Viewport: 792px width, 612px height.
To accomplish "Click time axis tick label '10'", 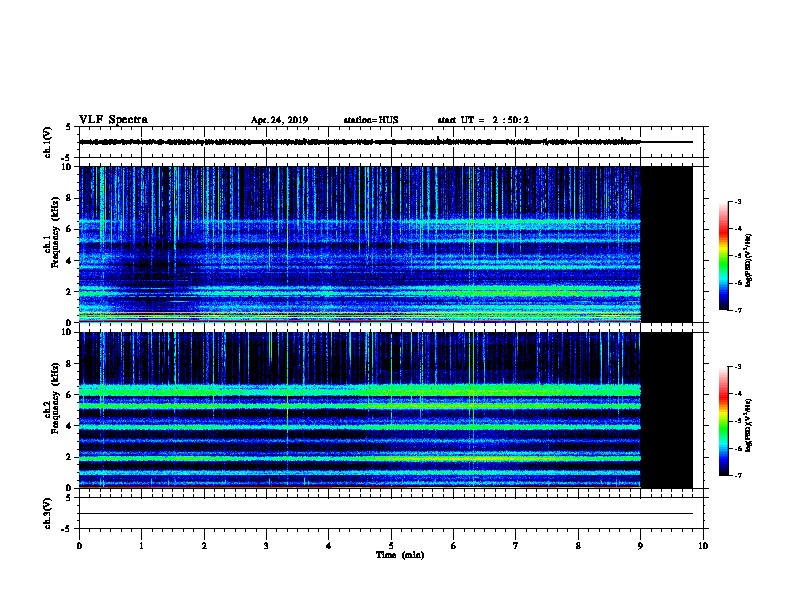I will [703, 546].
